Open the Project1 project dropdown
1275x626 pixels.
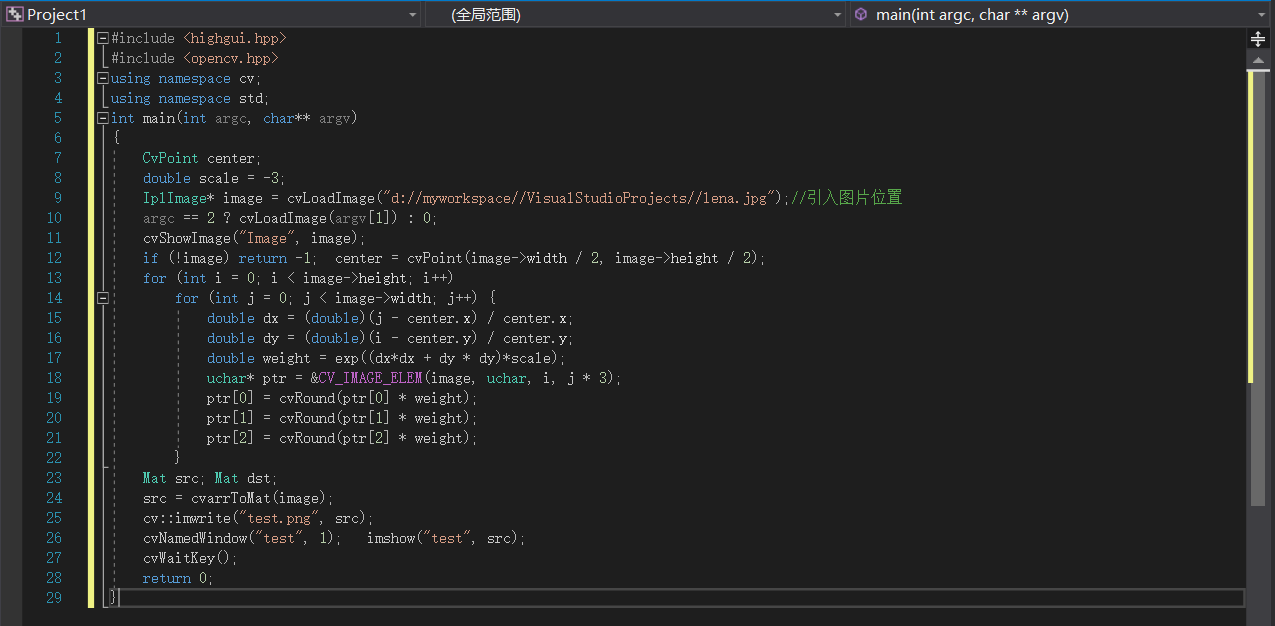coord(413,15)
